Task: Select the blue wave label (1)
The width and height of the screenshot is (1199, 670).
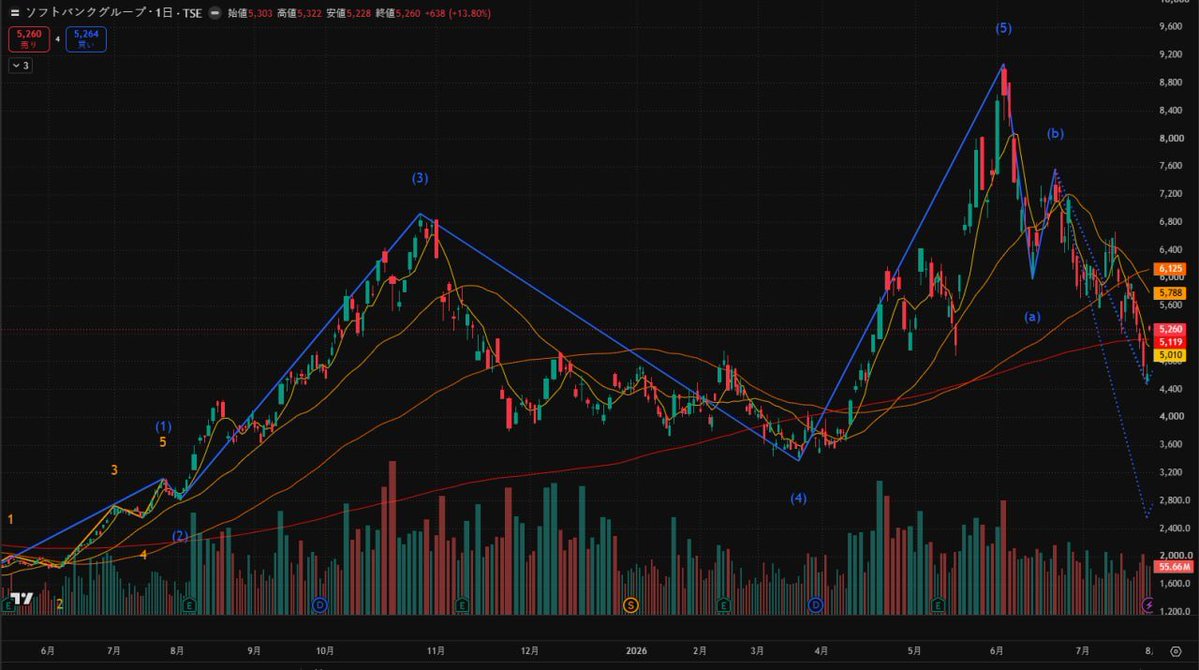Action: click(x=164, y=427)
